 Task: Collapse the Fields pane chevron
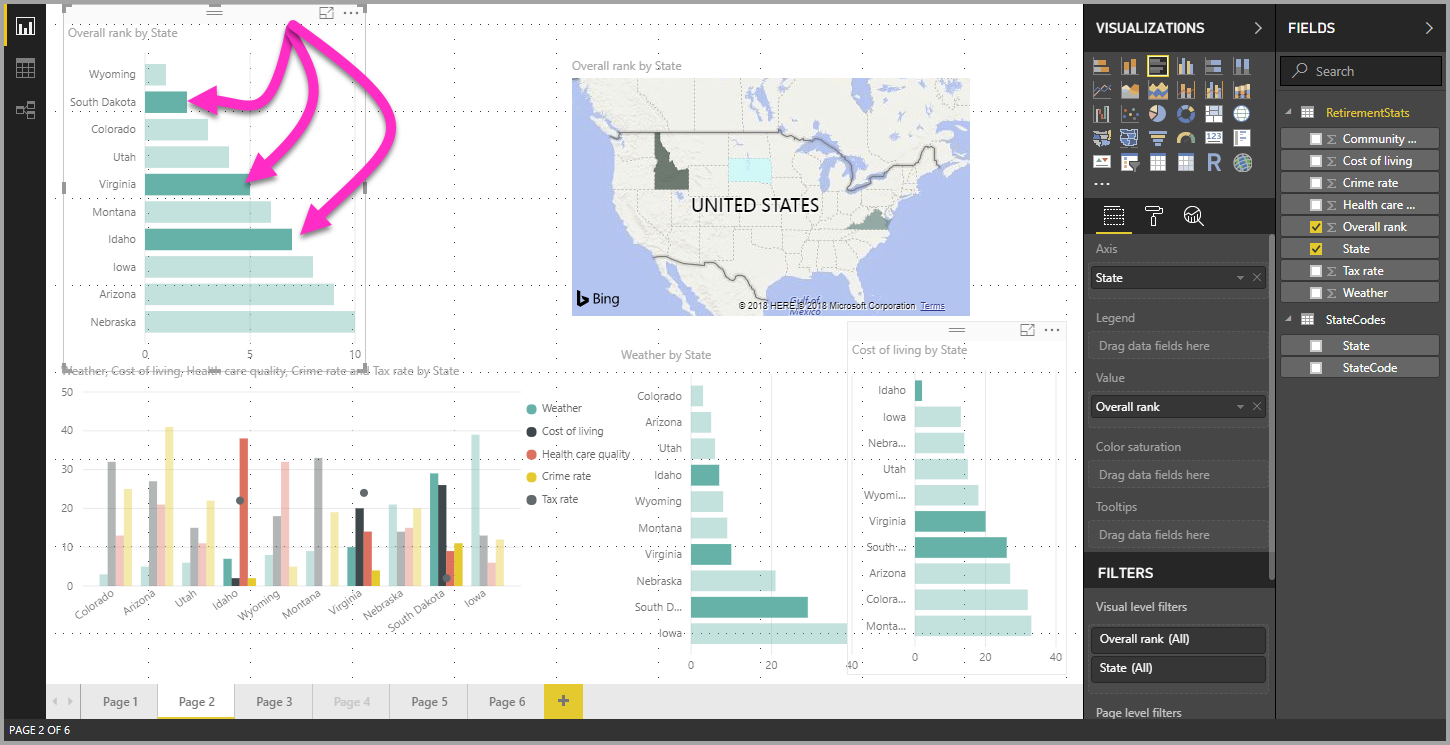pos(1429,28)
